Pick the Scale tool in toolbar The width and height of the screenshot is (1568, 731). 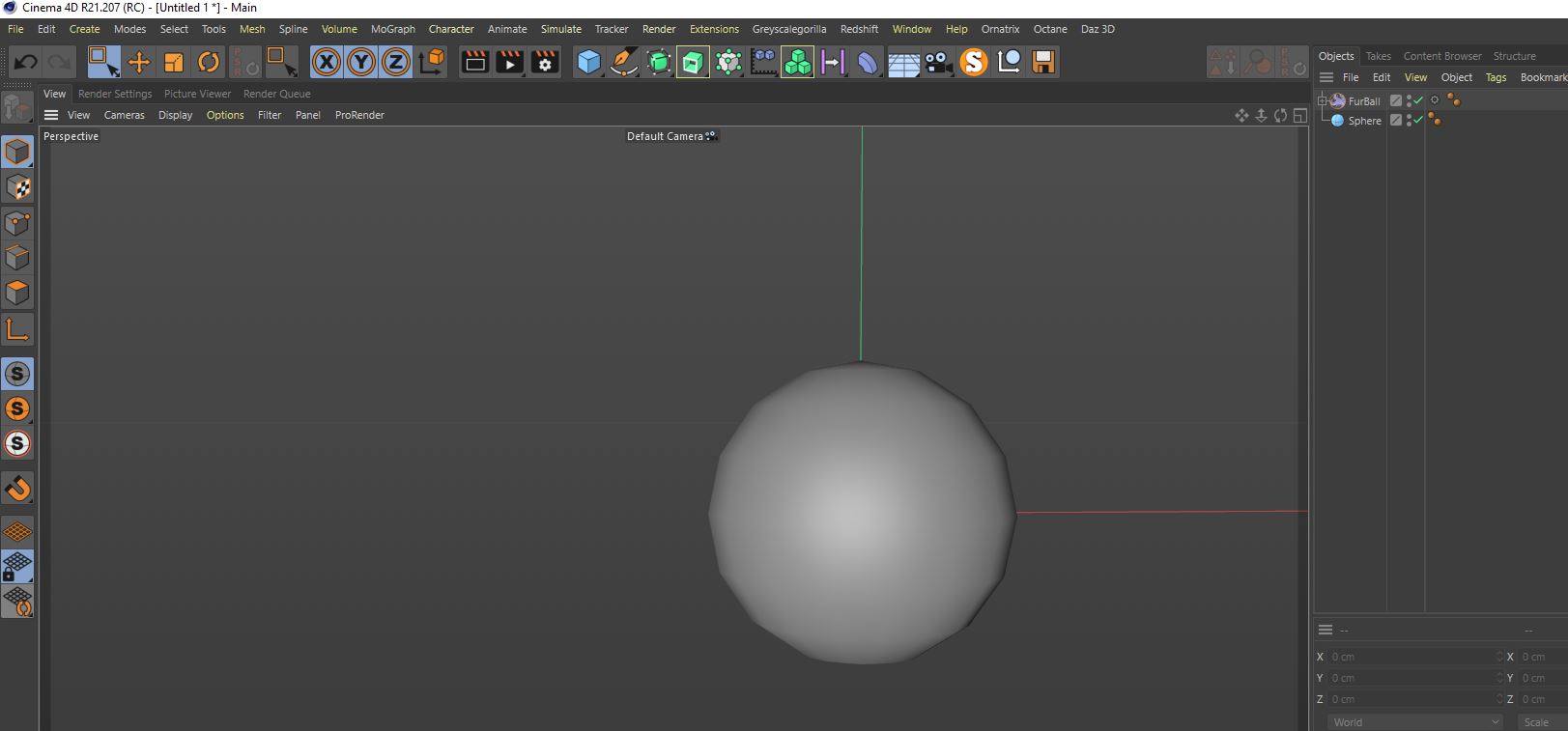click(174, 63)
